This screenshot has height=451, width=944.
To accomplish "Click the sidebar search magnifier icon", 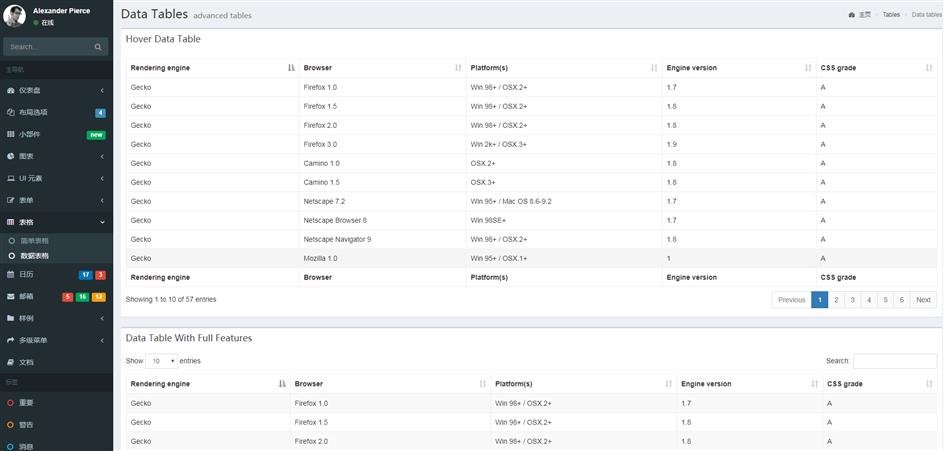I will coord(98,47).
